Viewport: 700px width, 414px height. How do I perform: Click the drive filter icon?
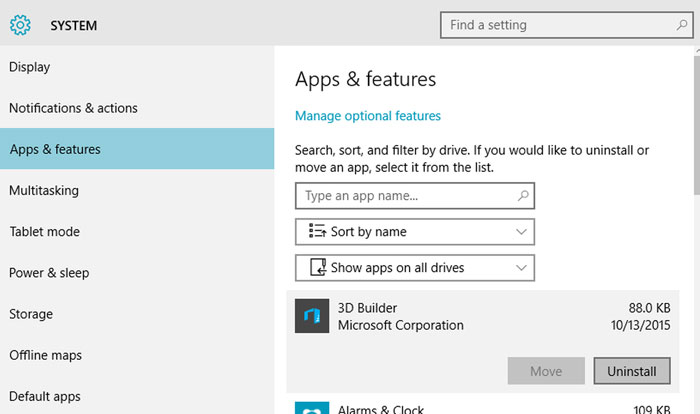click(x=317, y=268)
